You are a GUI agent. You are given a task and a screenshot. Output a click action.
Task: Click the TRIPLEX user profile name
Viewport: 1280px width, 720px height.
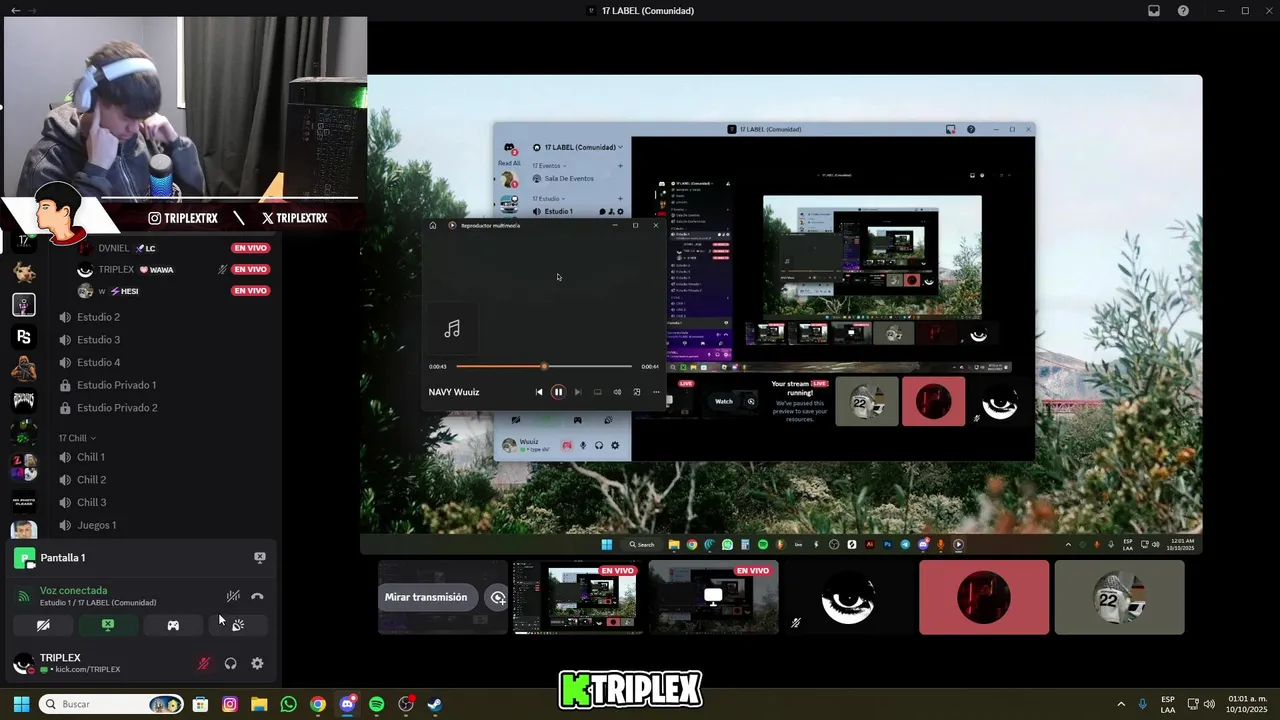coord(60,658)
